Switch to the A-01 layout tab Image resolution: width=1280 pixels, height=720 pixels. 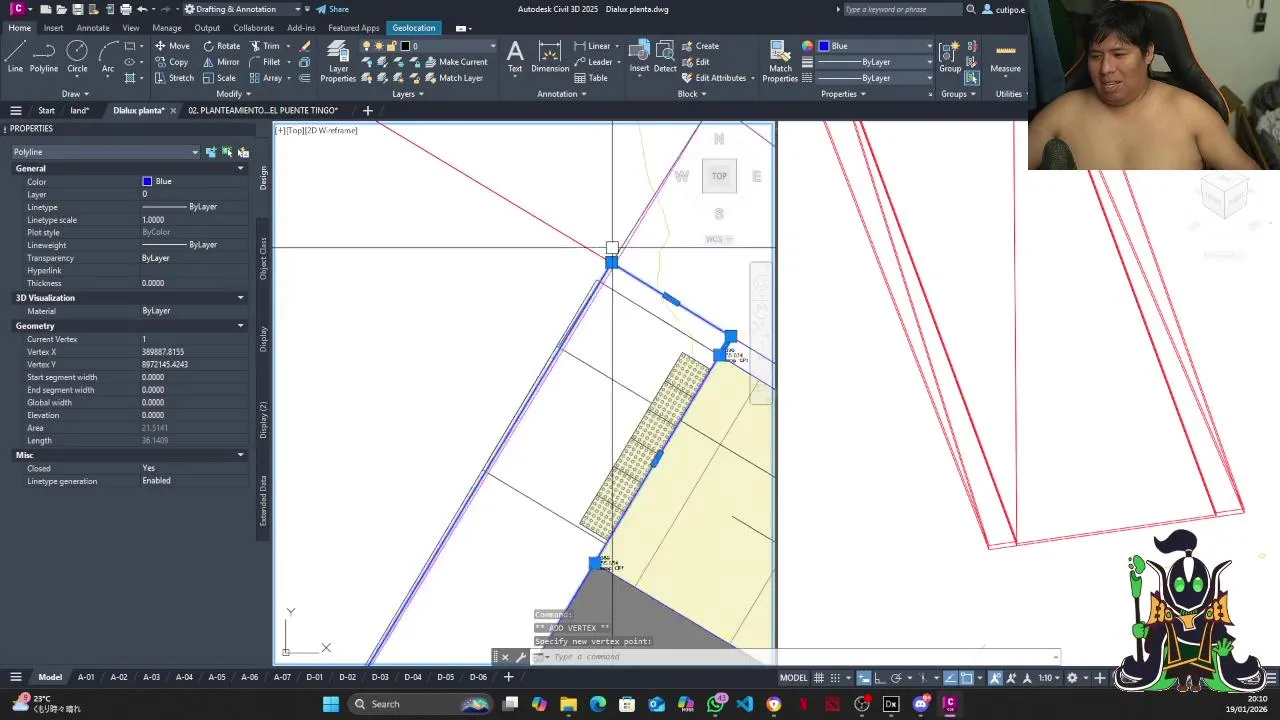(87, 677)
